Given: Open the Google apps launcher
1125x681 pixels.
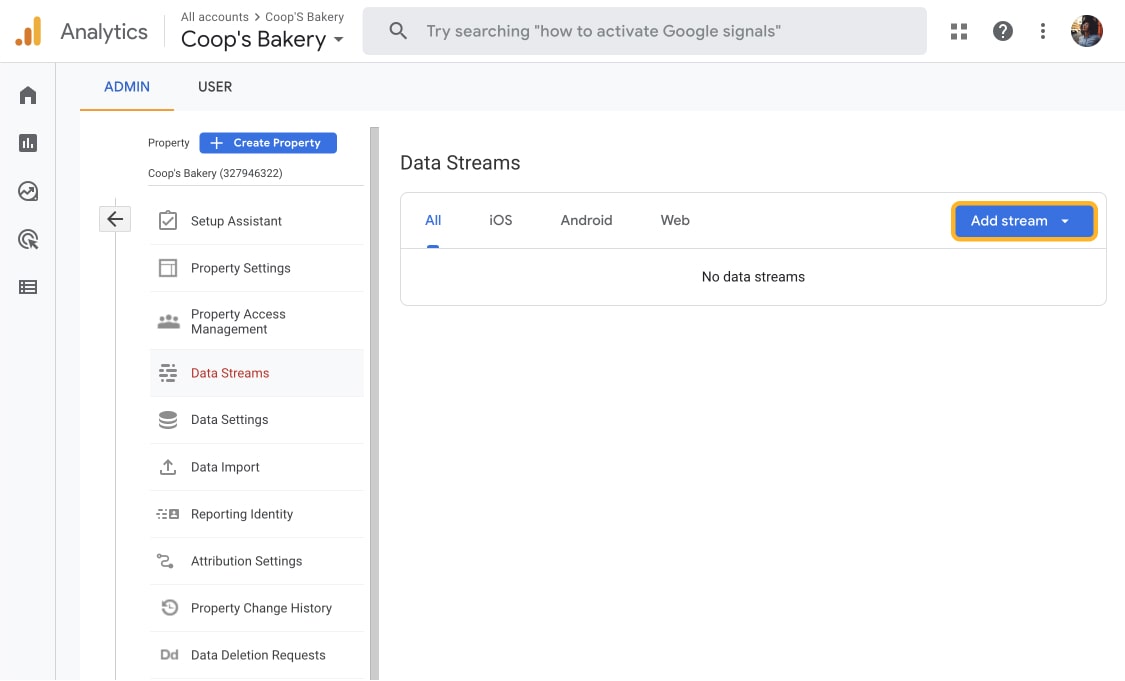Looking at the screenshot, I should [x=958, y=31].
